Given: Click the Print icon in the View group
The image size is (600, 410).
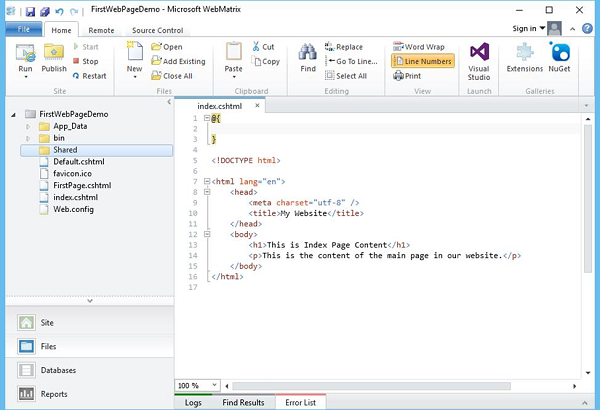Looking at the screenshot, I should [x=407, y=76].
